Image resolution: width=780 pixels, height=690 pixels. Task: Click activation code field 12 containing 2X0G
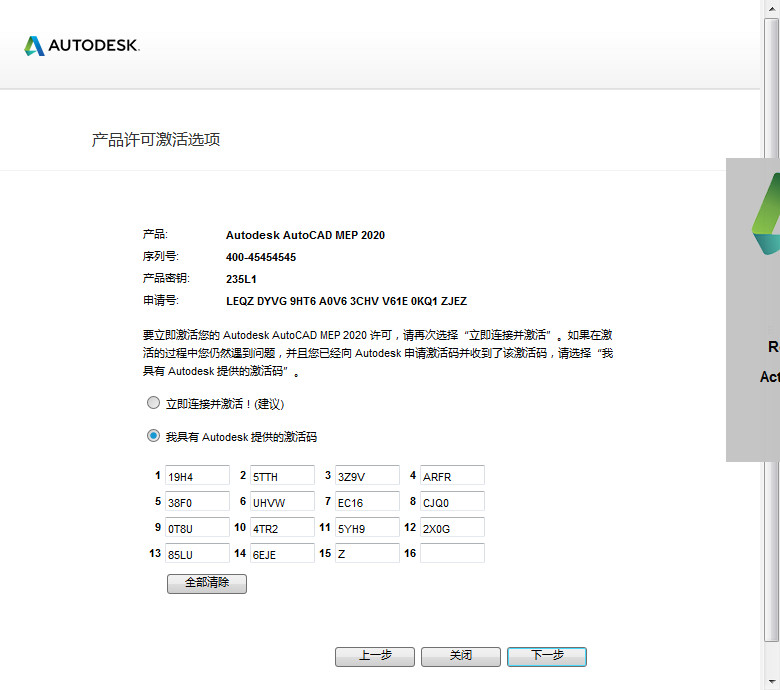coord(452,527)
